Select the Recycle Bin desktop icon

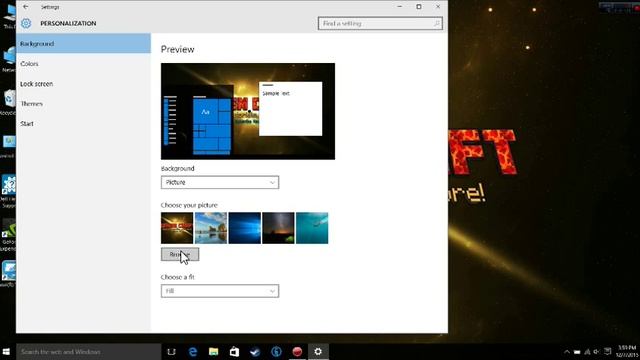tap(8, 103)
